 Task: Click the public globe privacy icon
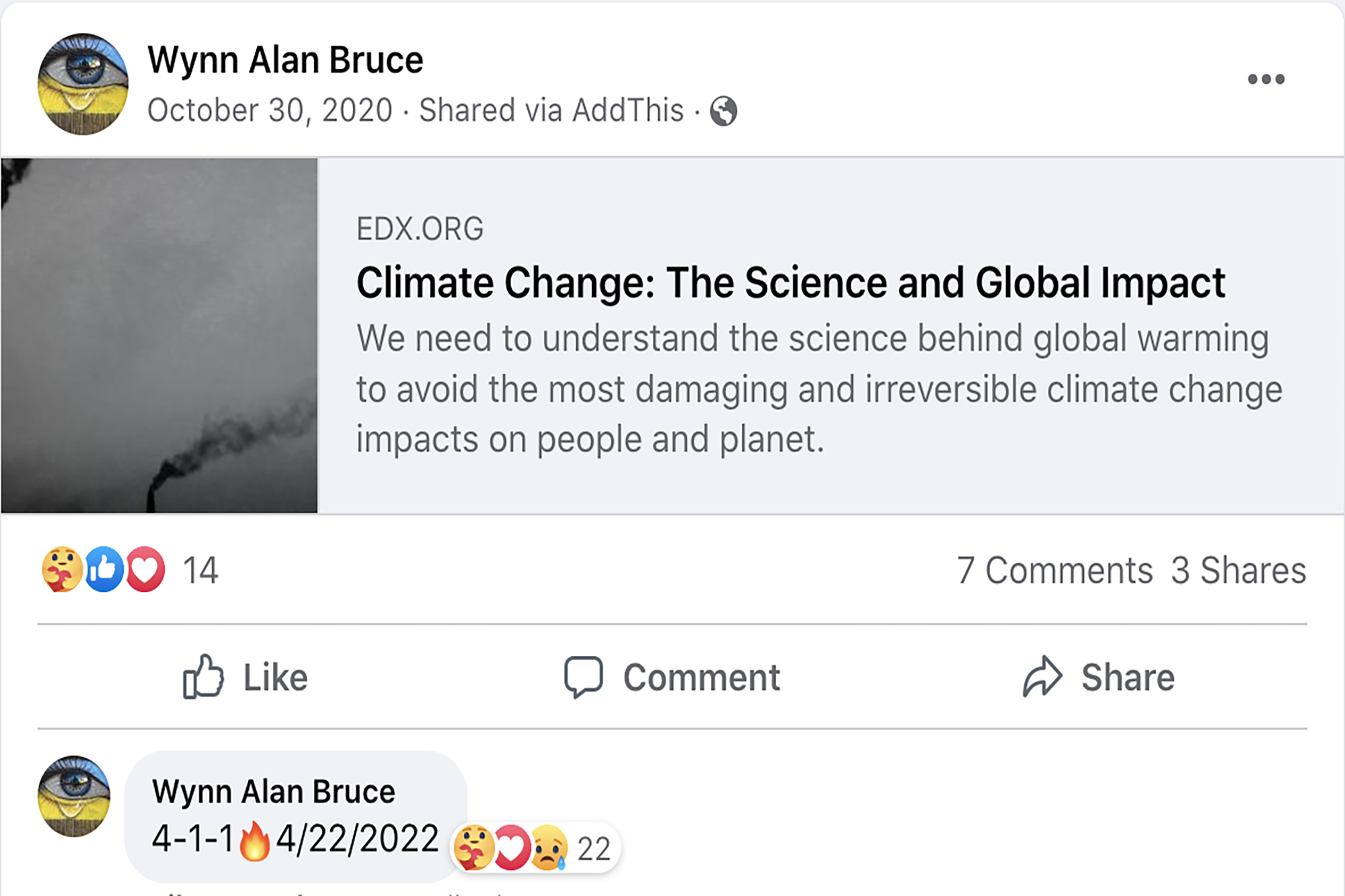click(724, 111)
